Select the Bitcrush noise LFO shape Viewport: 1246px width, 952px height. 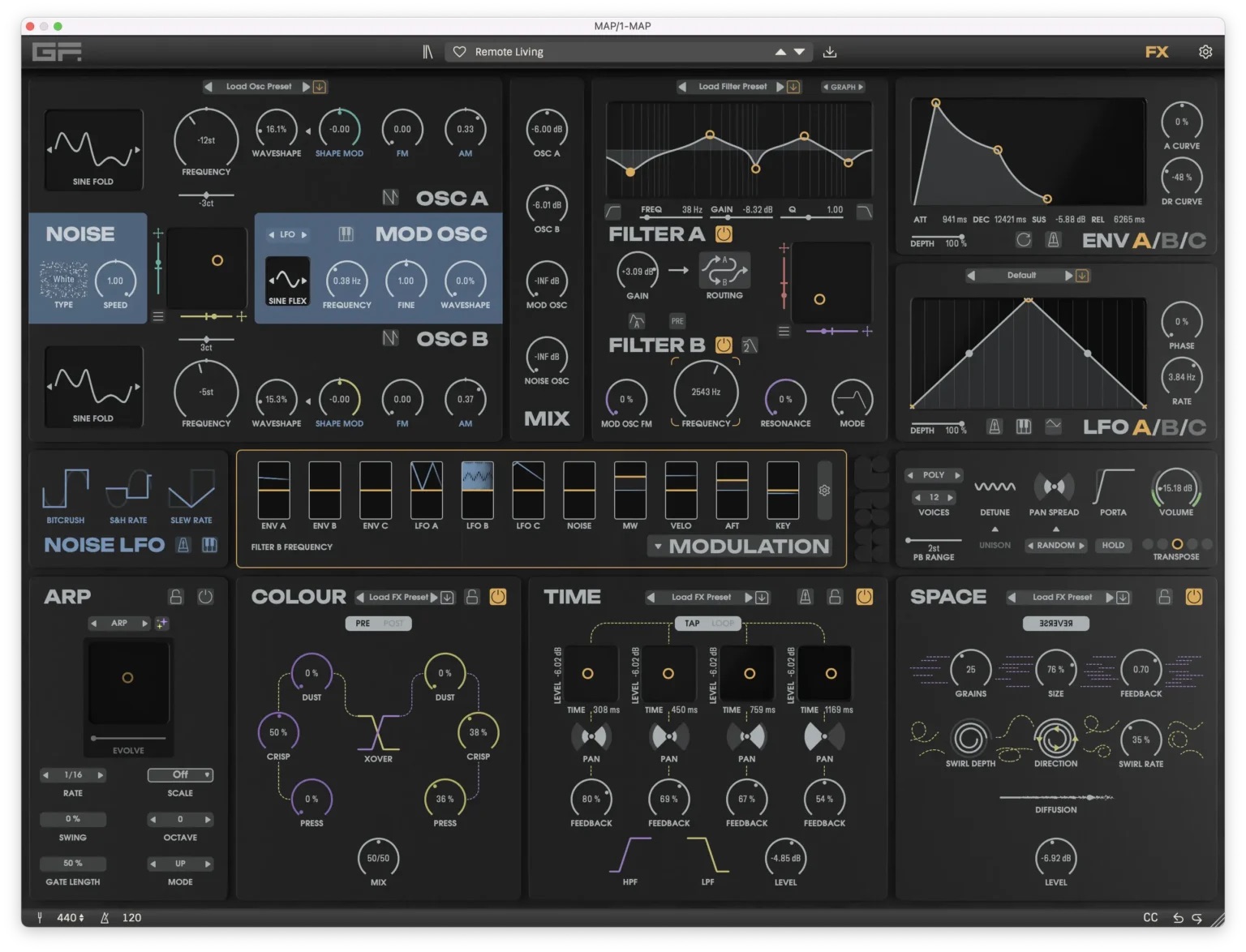[x=66, y=490]
